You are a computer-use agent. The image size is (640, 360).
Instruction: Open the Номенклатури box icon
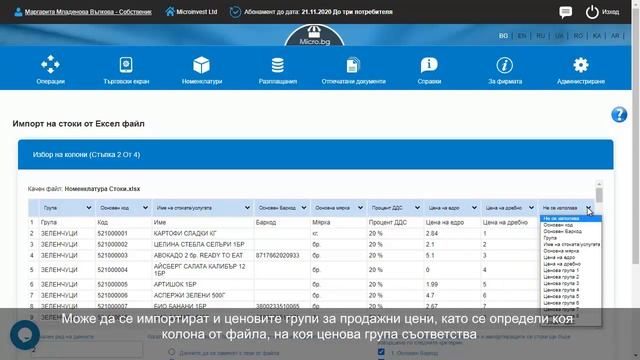click(x=202, y=65)
